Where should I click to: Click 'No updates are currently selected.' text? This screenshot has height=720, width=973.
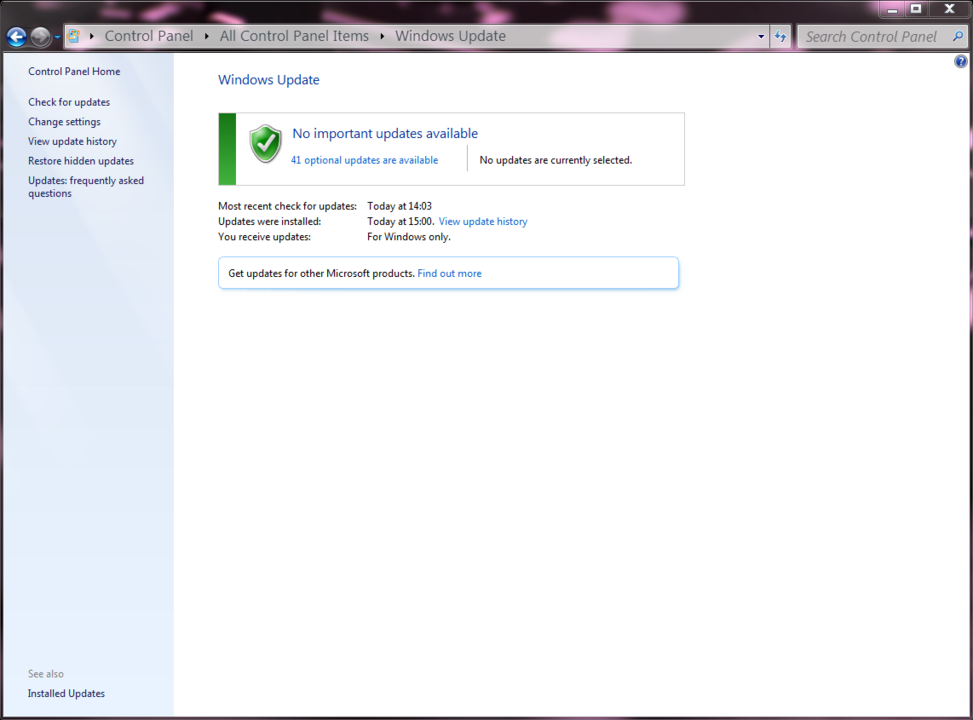point(556,160)
